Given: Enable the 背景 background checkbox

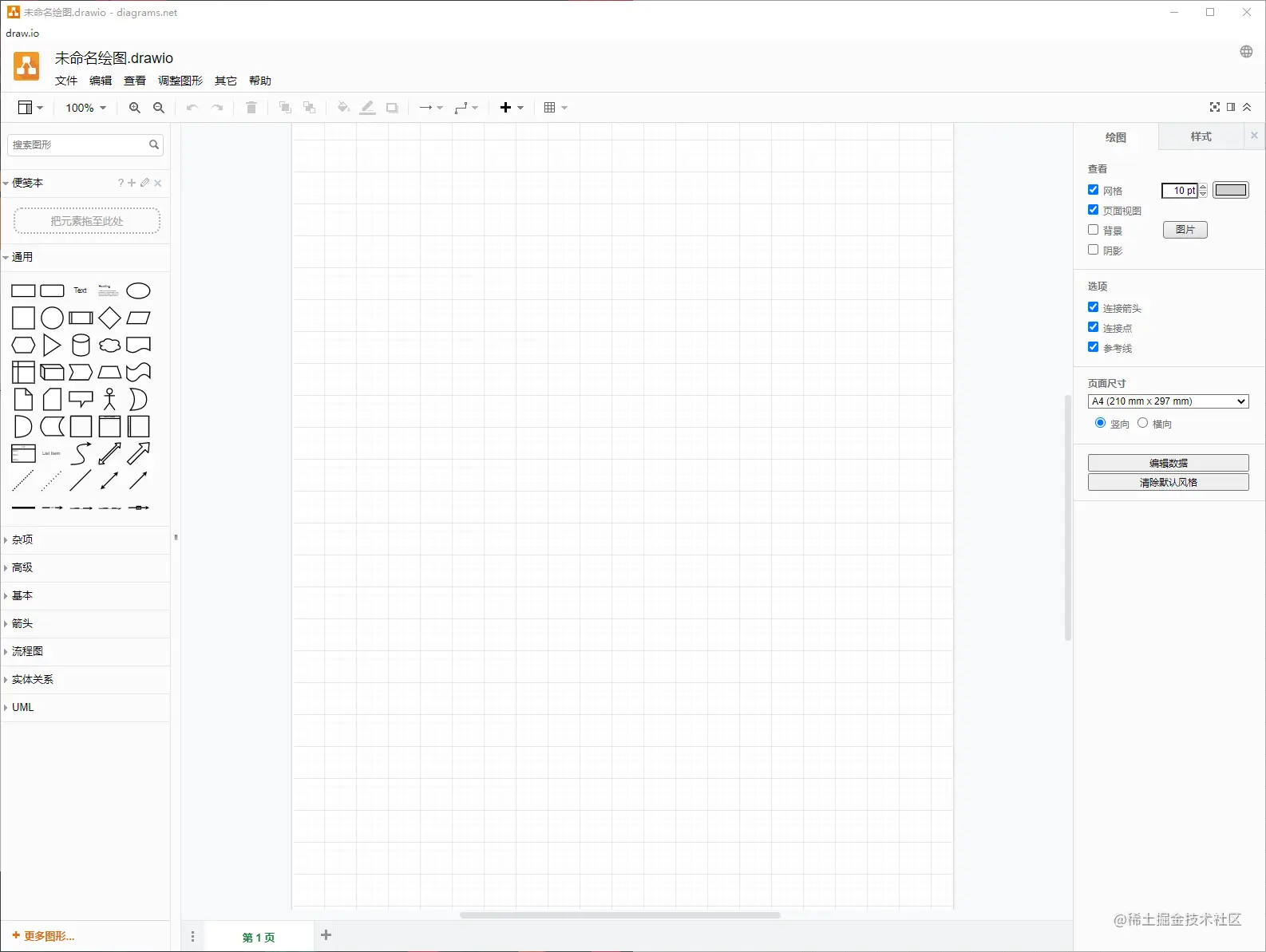Looking at the screenshot, I should click(1094, 230).
